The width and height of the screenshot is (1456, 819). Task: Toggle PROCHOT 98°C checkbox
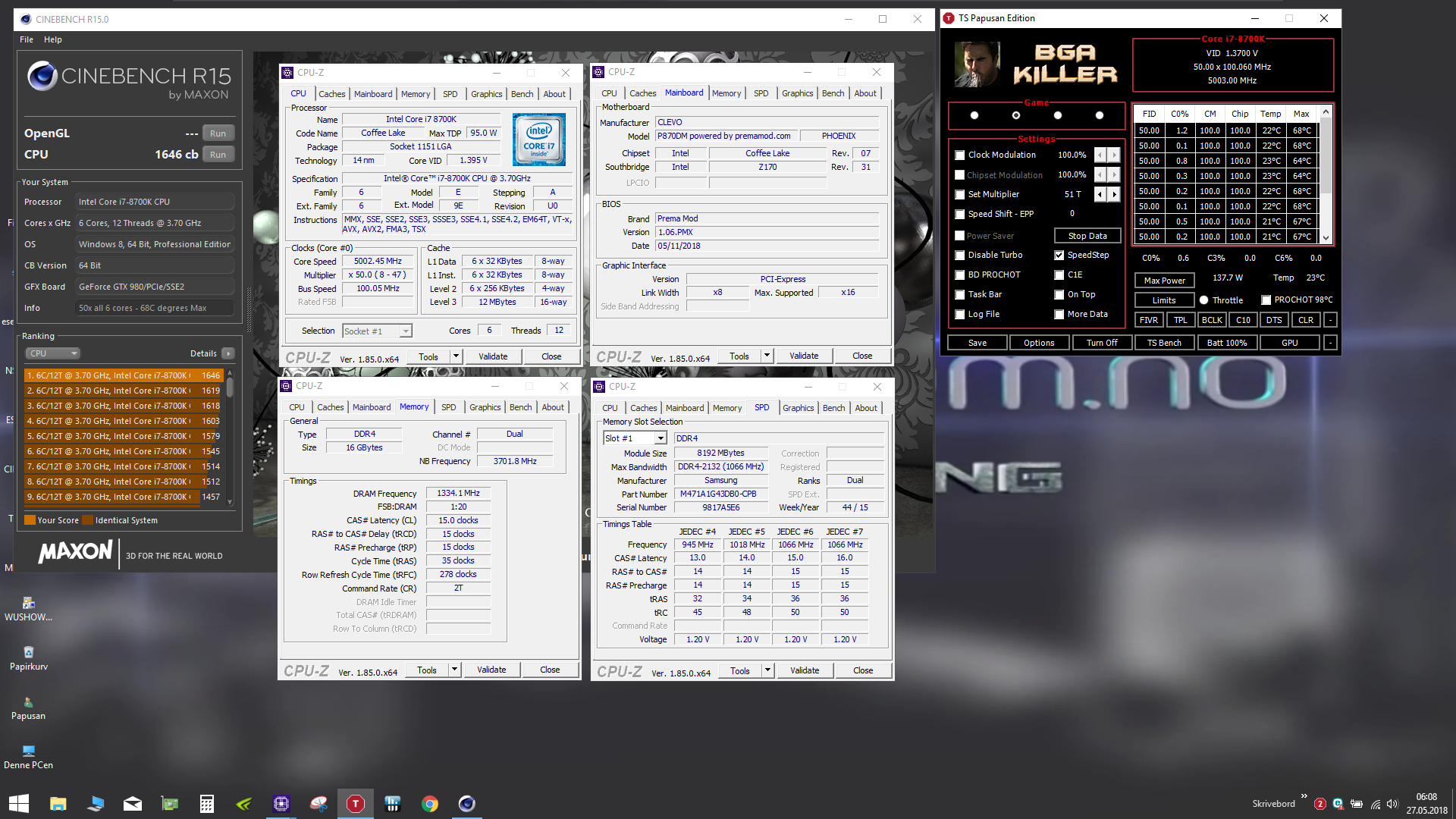point(1266,300)
